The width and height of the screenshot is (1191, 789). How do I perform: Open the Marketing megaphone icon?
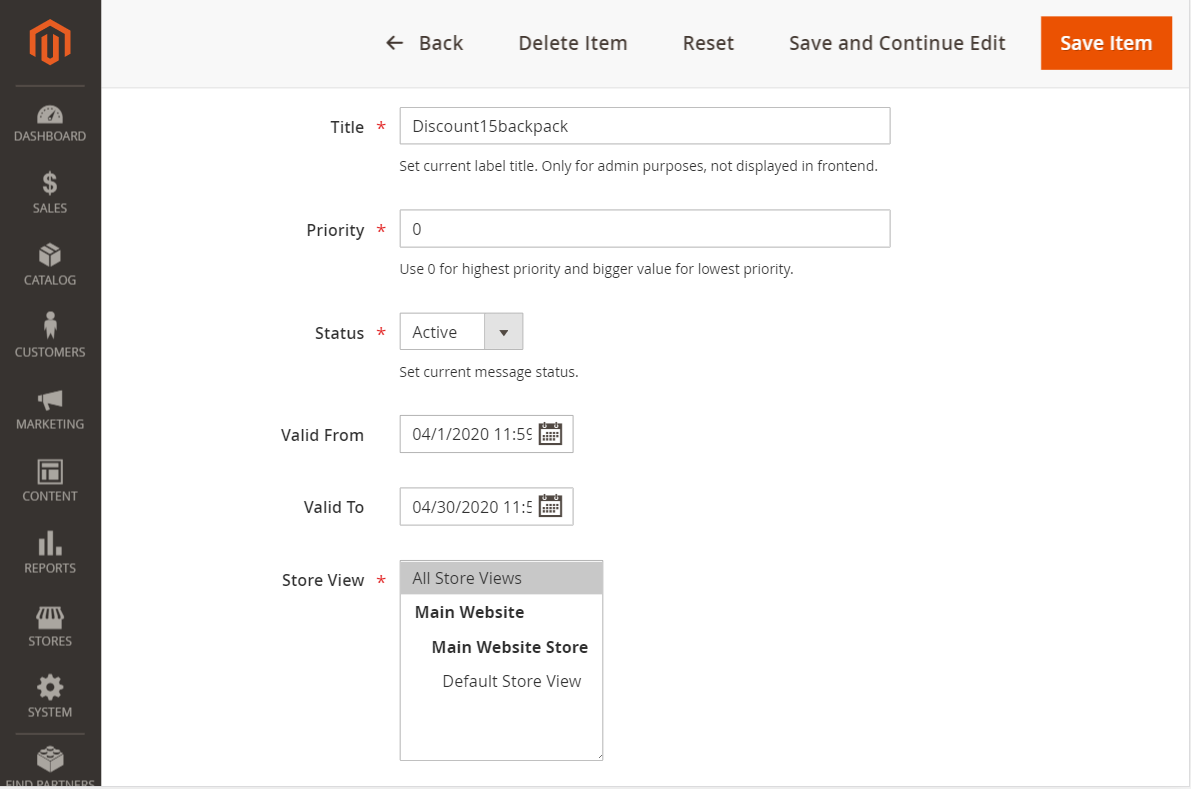(50, 400)
